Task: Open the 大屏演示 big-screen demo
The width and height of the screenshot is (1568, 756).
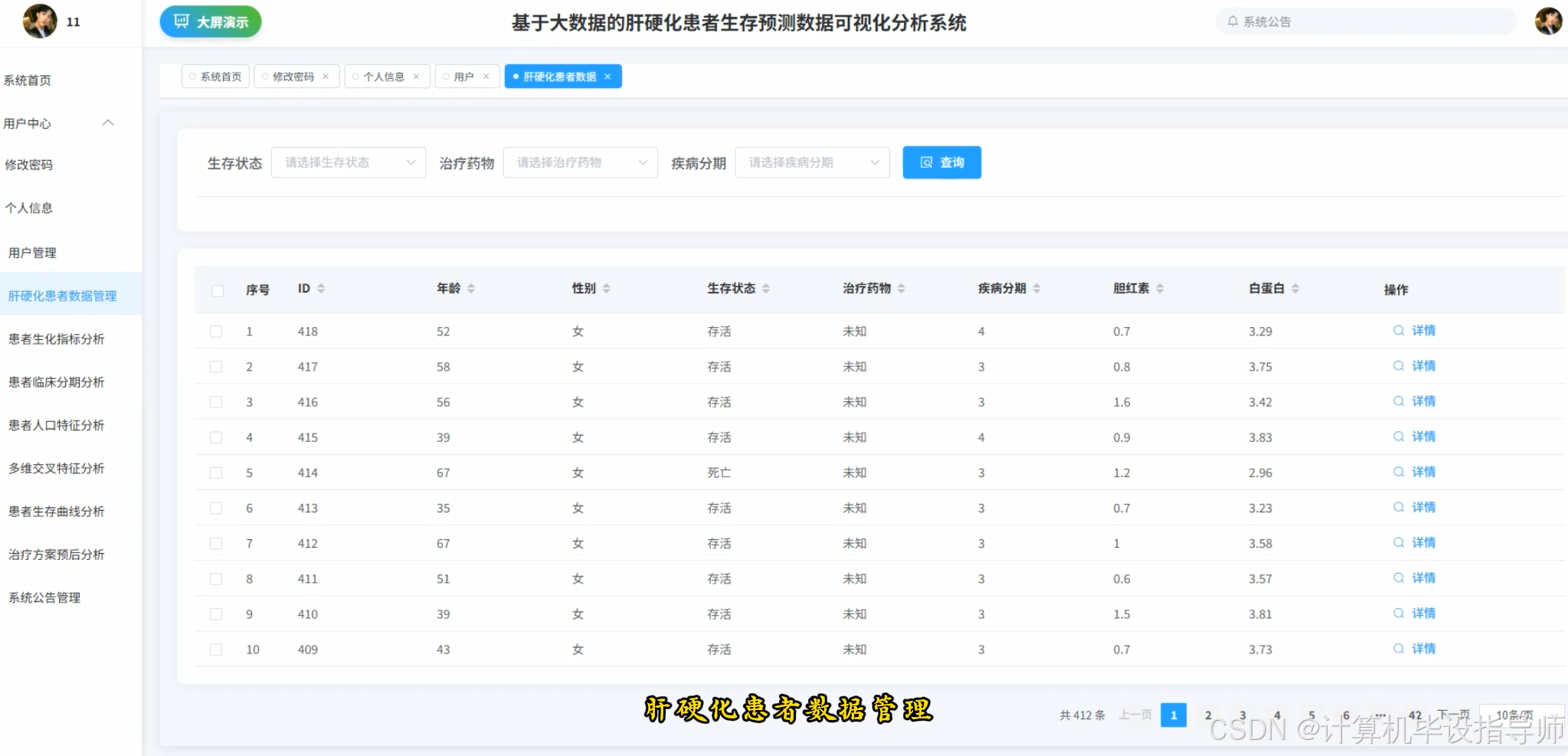Action: 210,21
